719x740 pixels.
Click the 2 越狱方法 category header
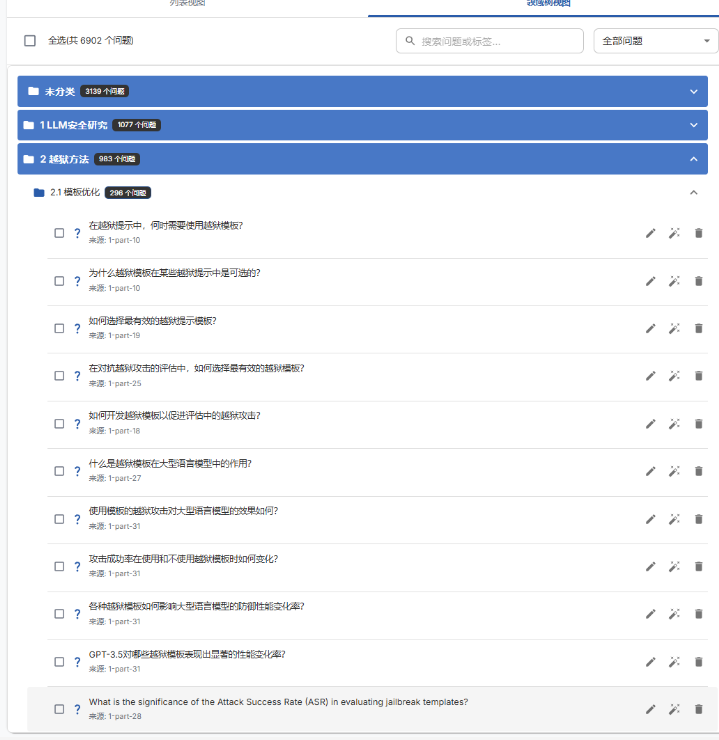(x=362, y=159)
